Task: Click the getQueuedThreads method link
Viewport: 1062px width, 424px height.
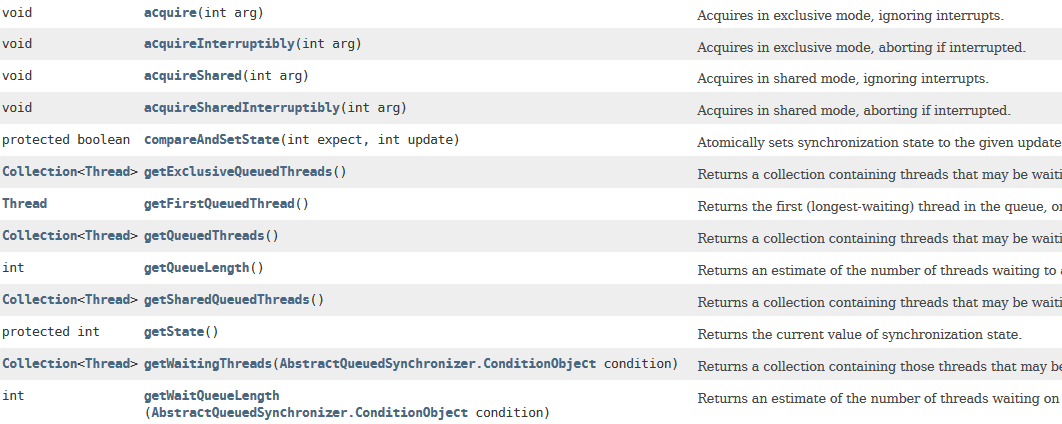Action: pos(204,236)
